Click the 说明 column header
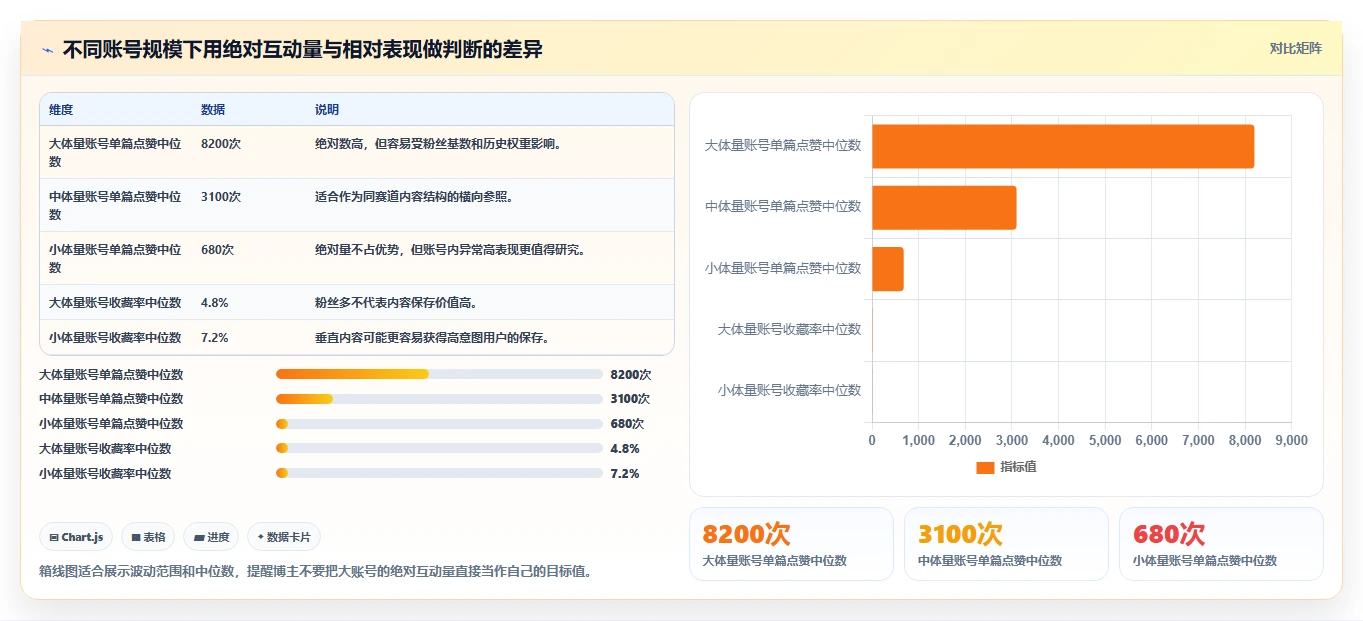This screenshot has height=621, width=1363. [x=327, y=110]
